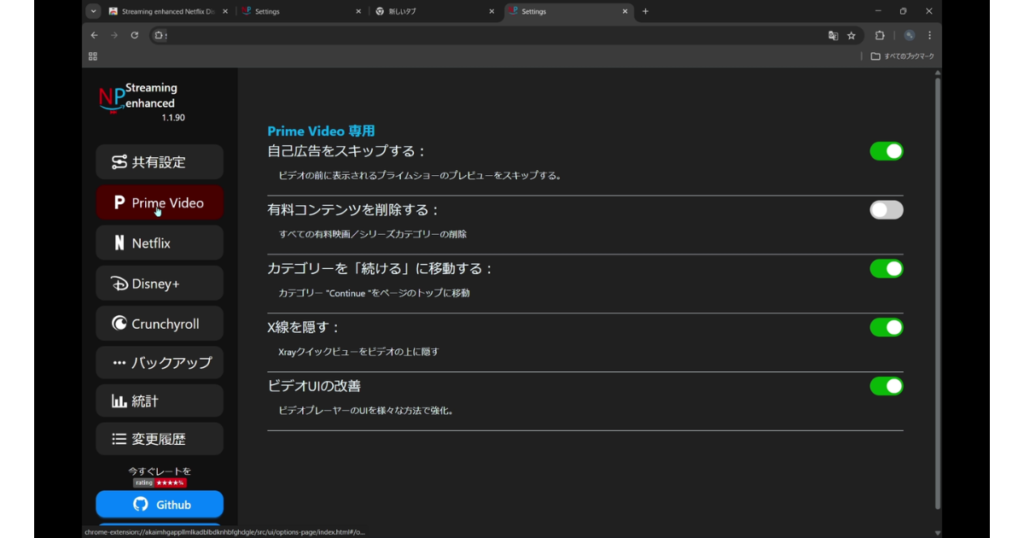The image size is (1024, 538).
Task: Click the Github button
Action: [x=159, y=504]
